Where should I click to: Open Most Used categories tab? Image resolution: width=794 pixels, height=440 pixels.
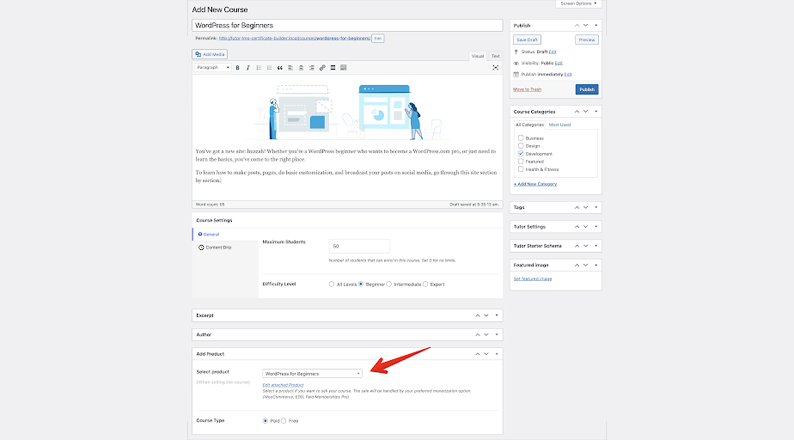click(x=560, y=125)
